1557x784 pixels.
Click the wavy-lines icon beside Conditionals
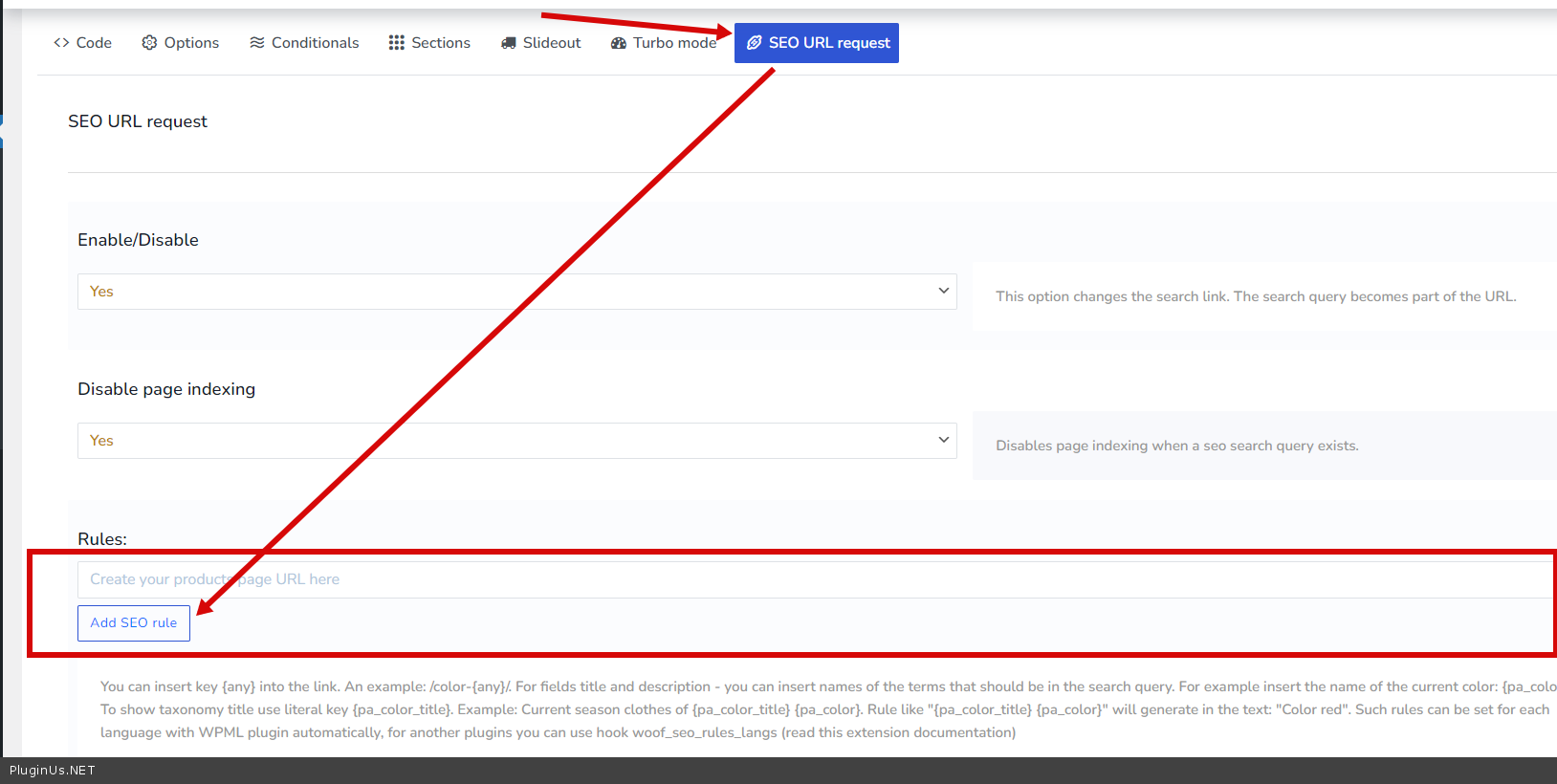click(x=256, y=43)
